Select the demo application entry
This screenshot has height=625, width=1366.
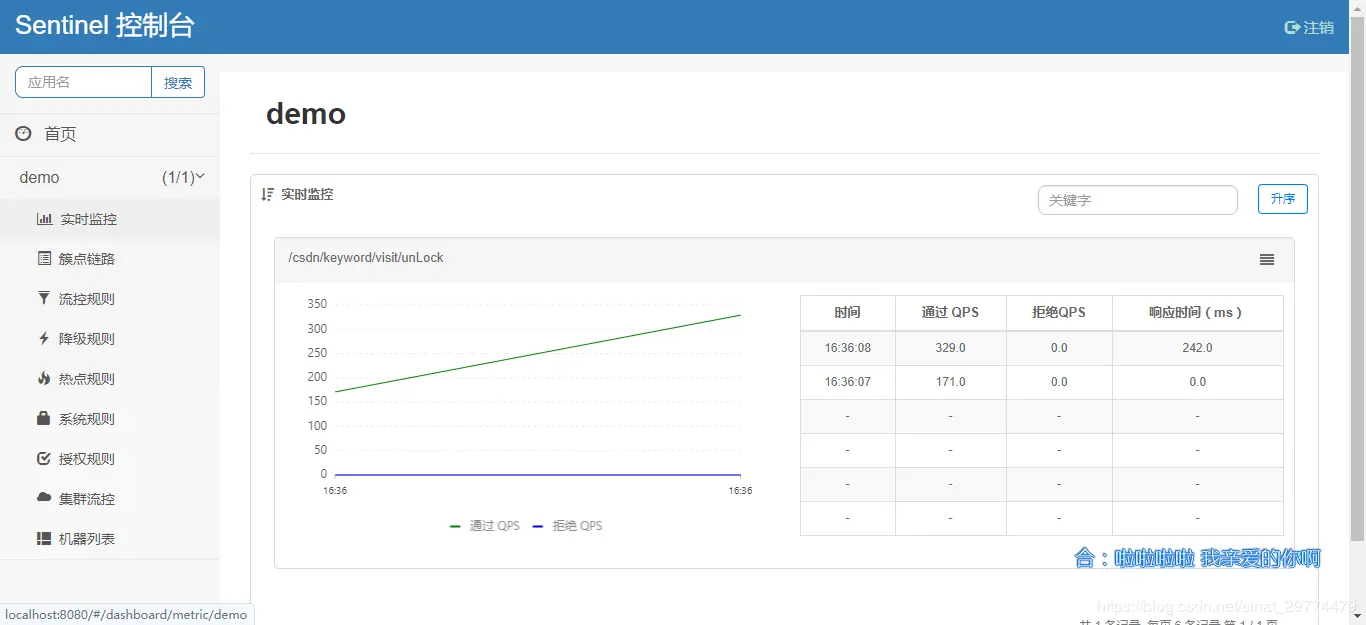110,177
